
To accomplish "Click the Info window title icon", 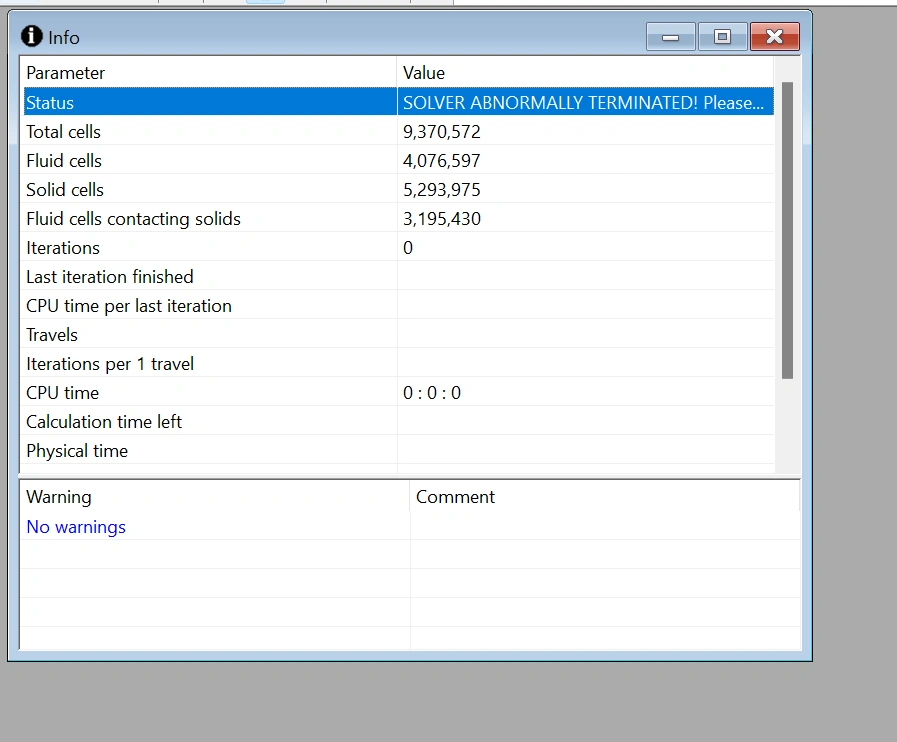I will point(31,36).
